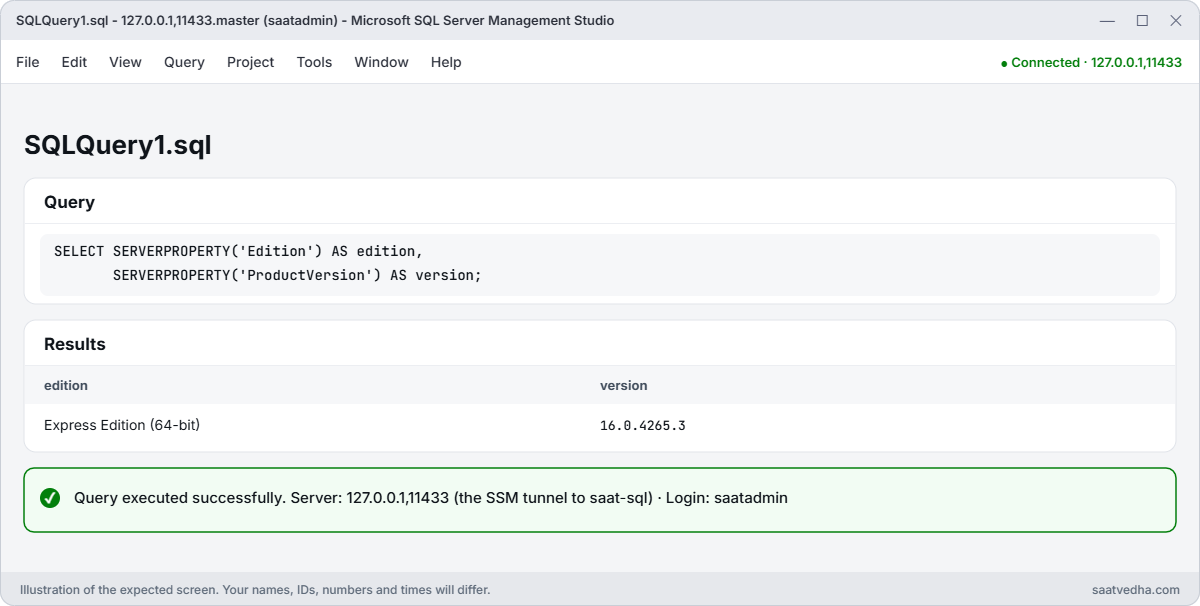Open the Query menu
1200x606 pixels.
coord(184,62)
